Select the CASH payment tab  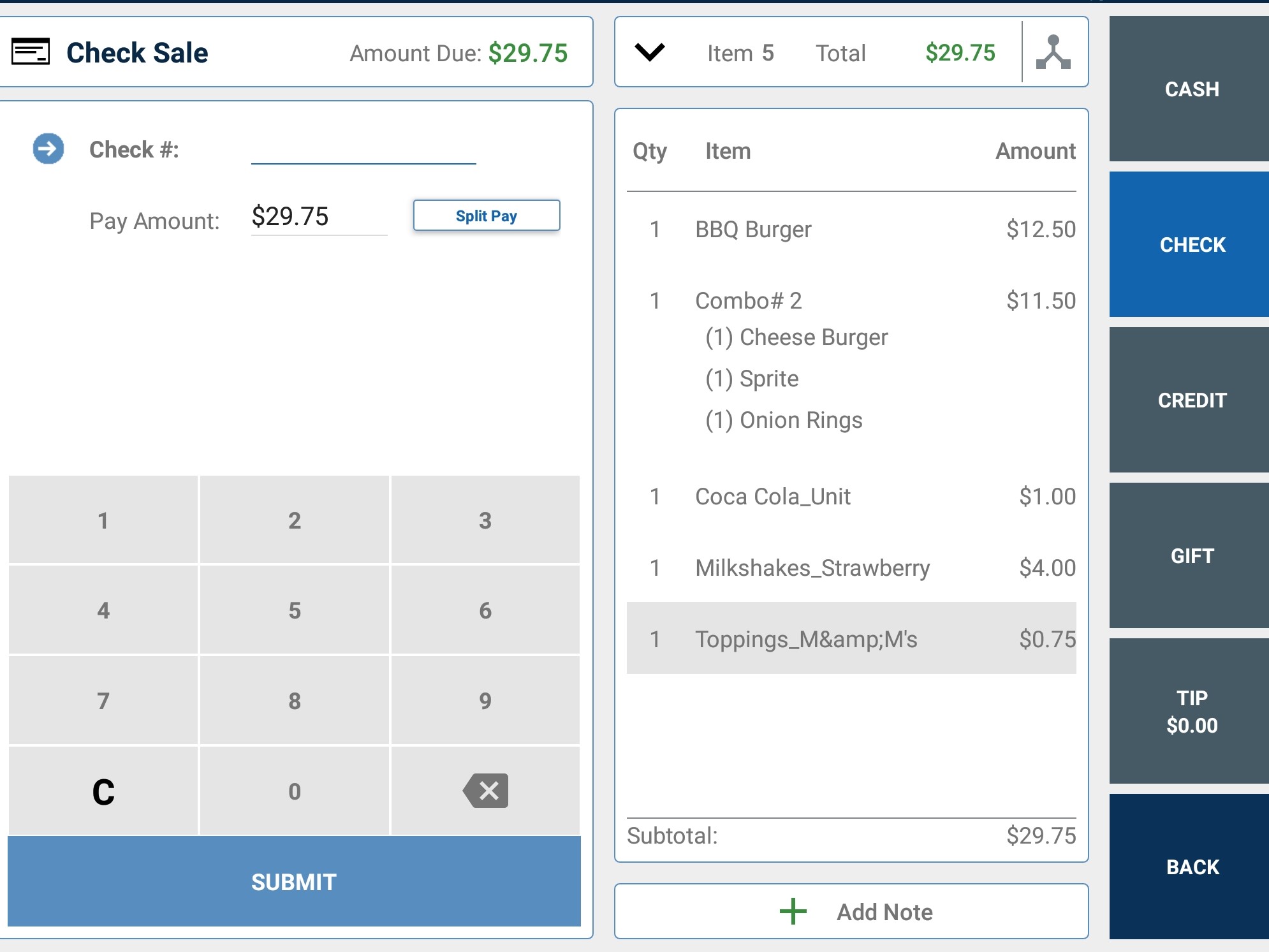click(x=1191, y=89)
